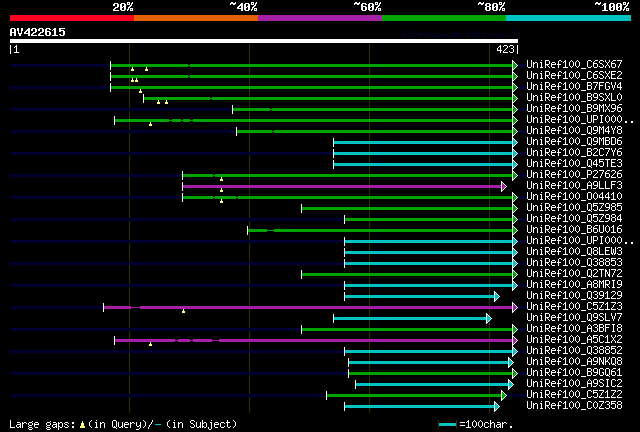640x432 pixels.
Task: Click the cyan arrowhead of UniRef100_Q39129 hit
Action: [x=497, y=296]
